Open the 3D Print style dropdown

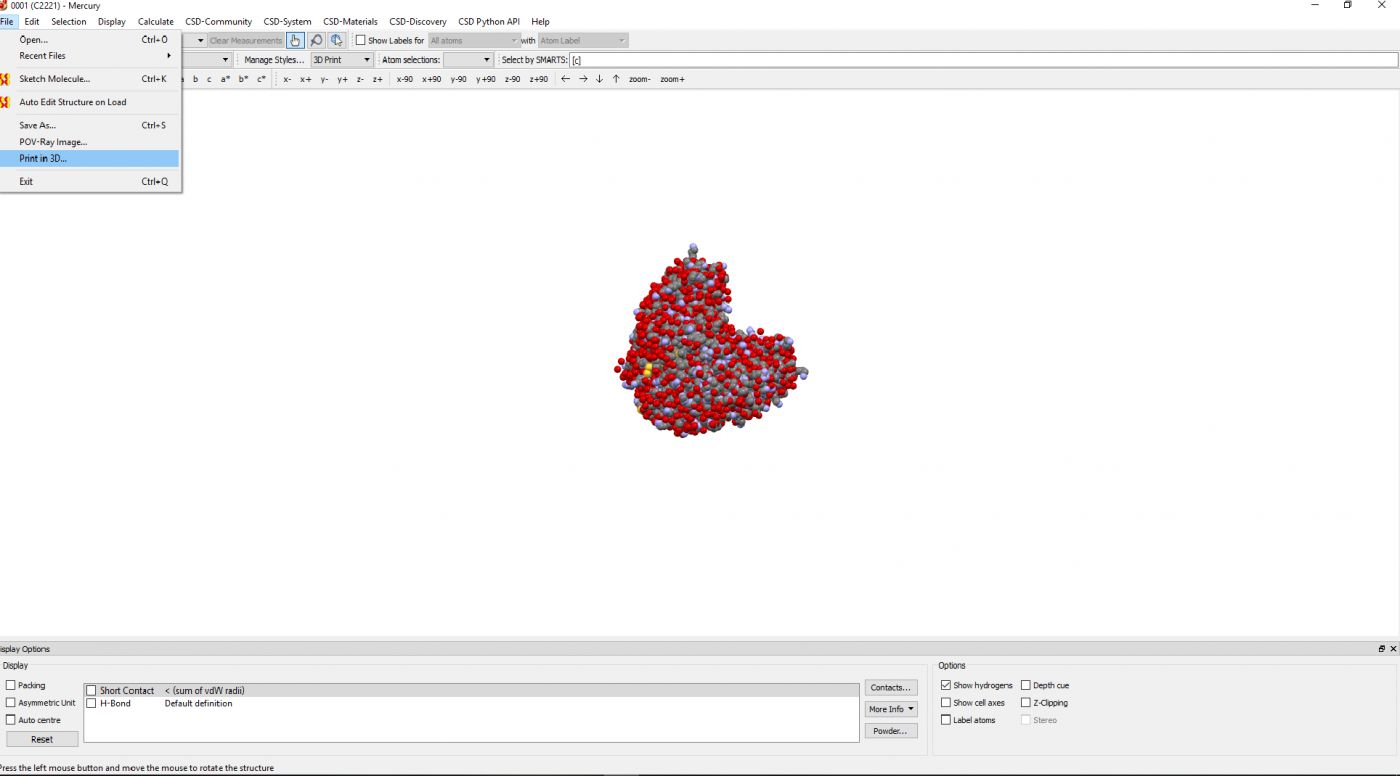341,60
